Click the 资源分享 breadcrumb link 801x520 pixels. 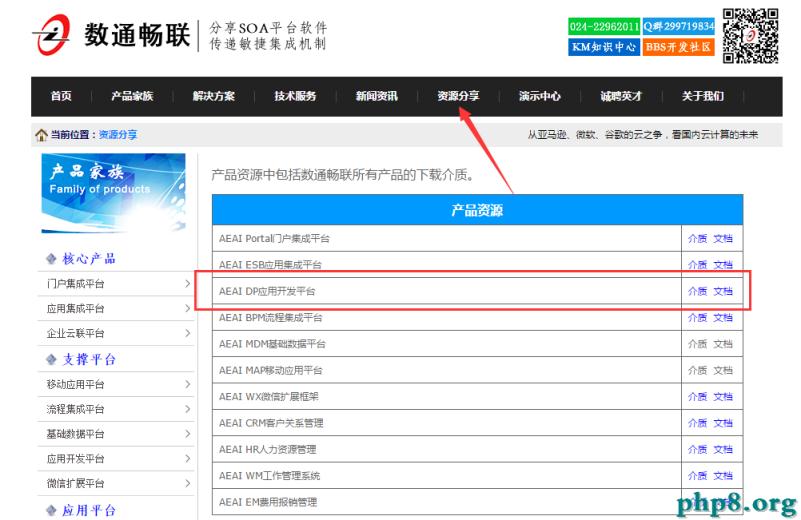[118, 135]
